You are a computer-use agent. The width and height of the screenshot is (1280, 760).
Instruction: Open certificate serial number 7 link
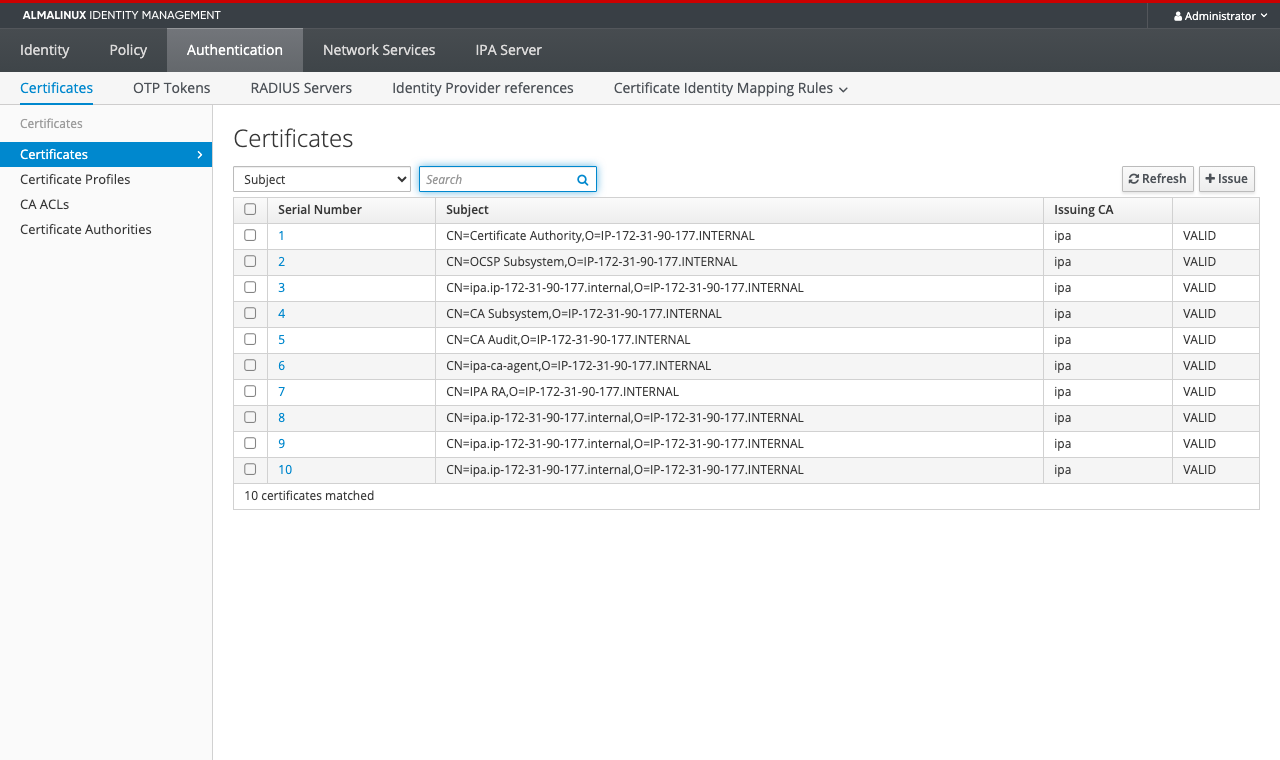click(x=282, y=391)
